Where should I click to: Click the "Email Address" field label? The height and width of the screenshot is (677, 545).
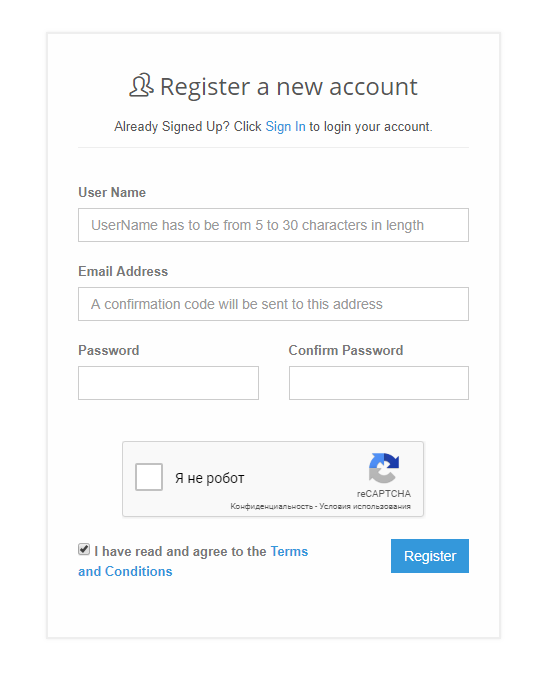[123, 271]
